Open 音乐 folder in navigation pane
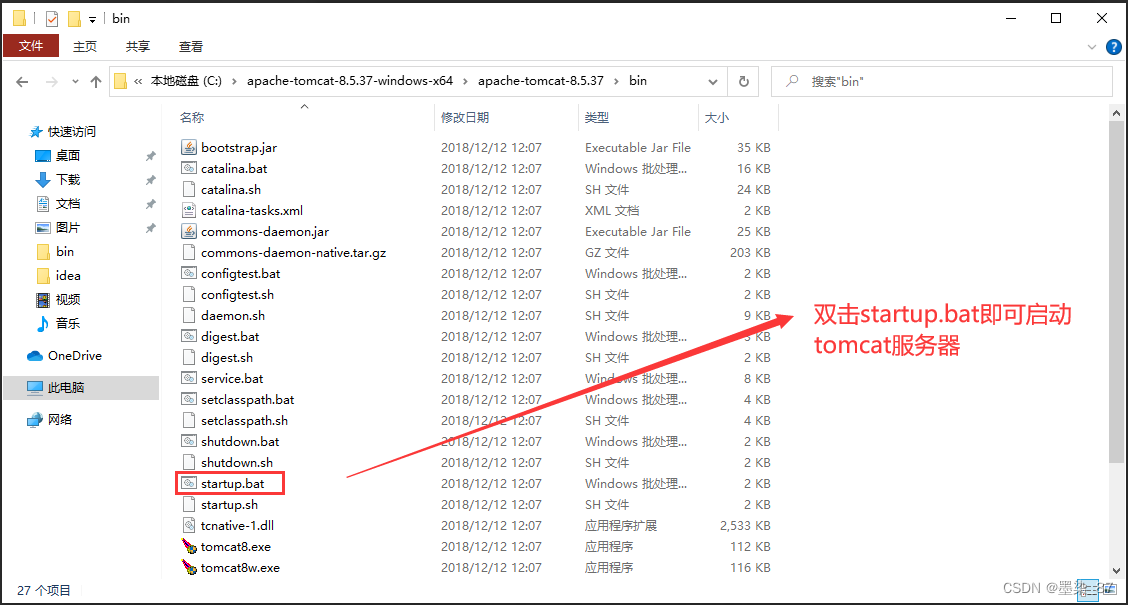Viewport: 1128px width, 605px height. coord(58,323)
